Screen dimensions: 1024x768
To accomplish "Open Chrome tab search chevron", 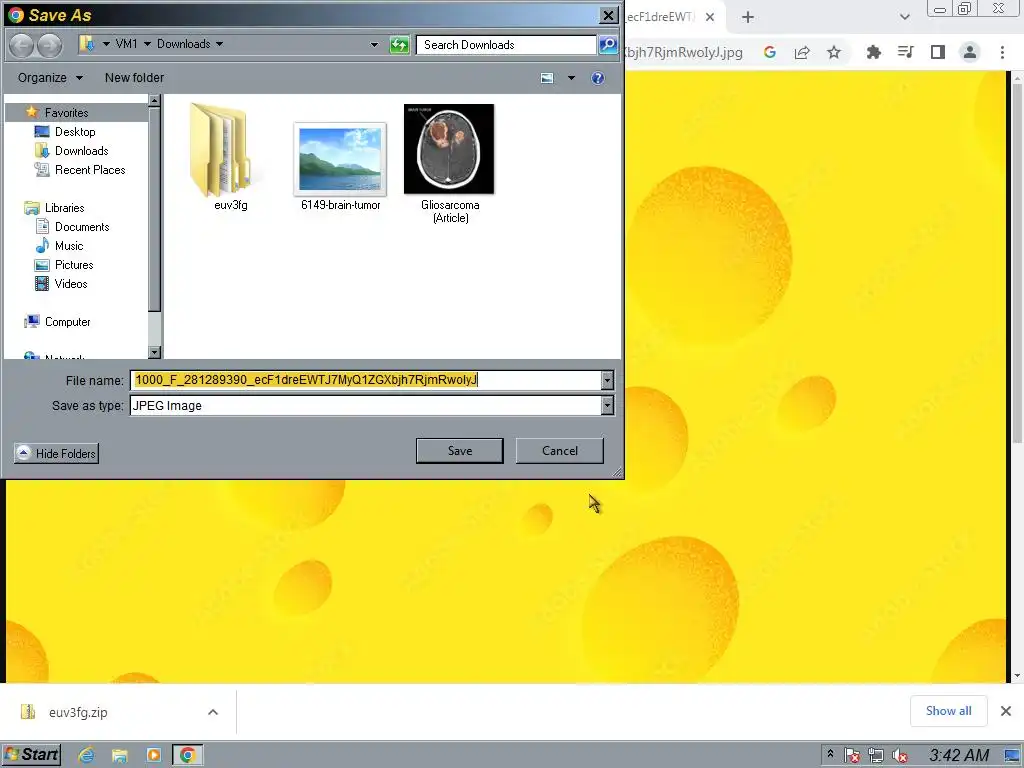I will coord(904,17).
